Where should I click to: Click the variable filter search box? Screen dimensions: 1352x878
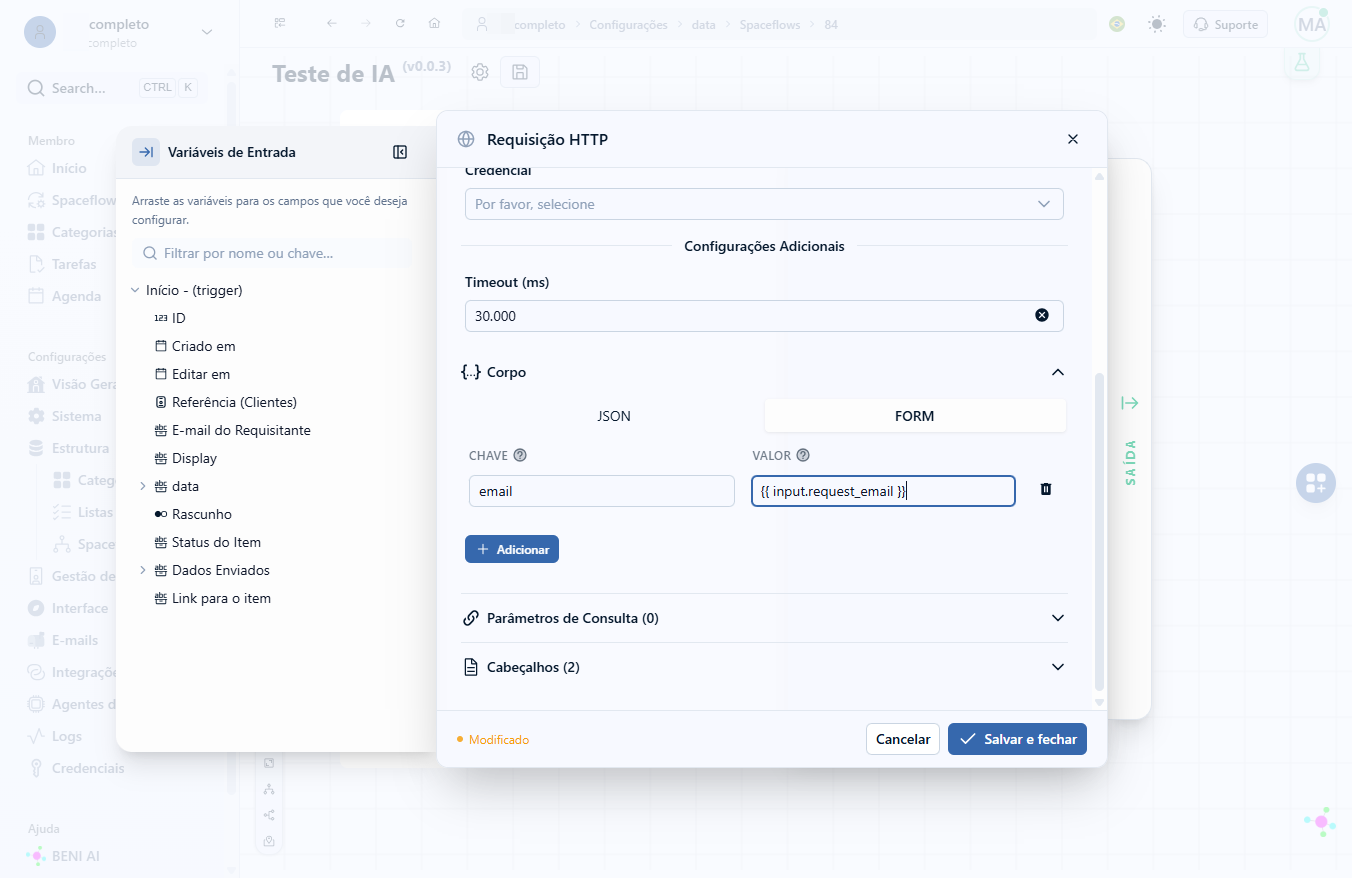[270, 254]
